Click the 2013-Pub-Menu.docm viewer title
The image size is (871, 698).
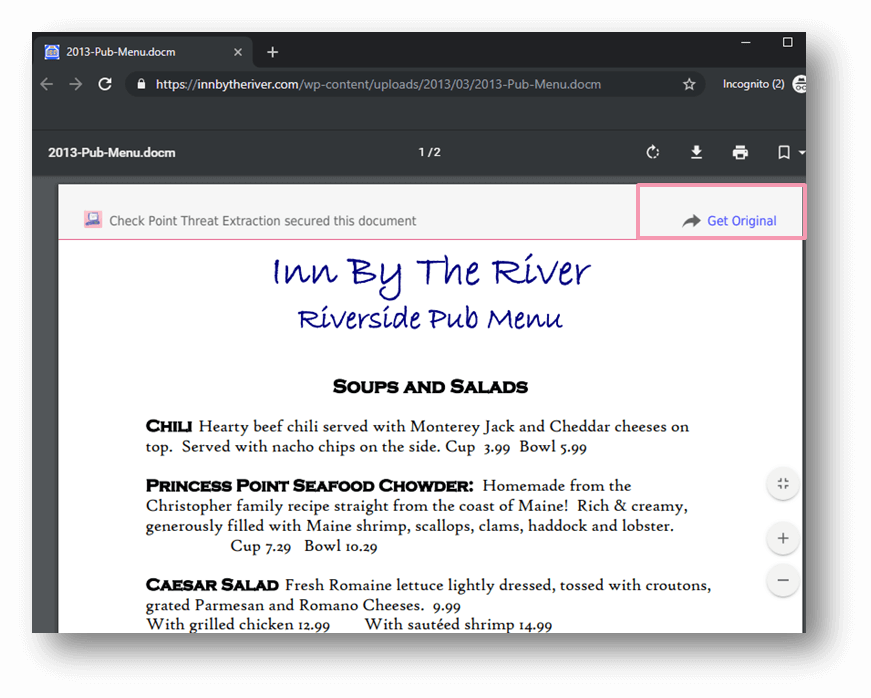(x=112, y=153)
